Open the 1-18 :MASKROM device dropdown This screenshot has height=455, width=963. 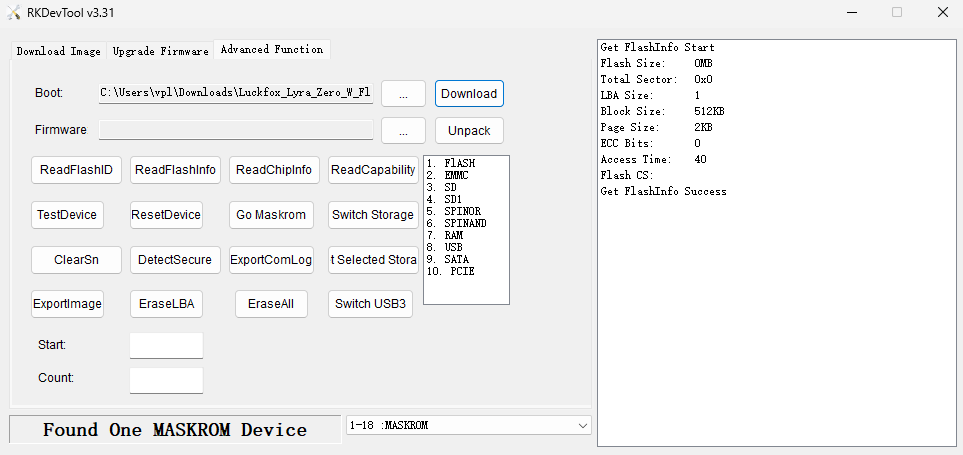pos(469,425)
